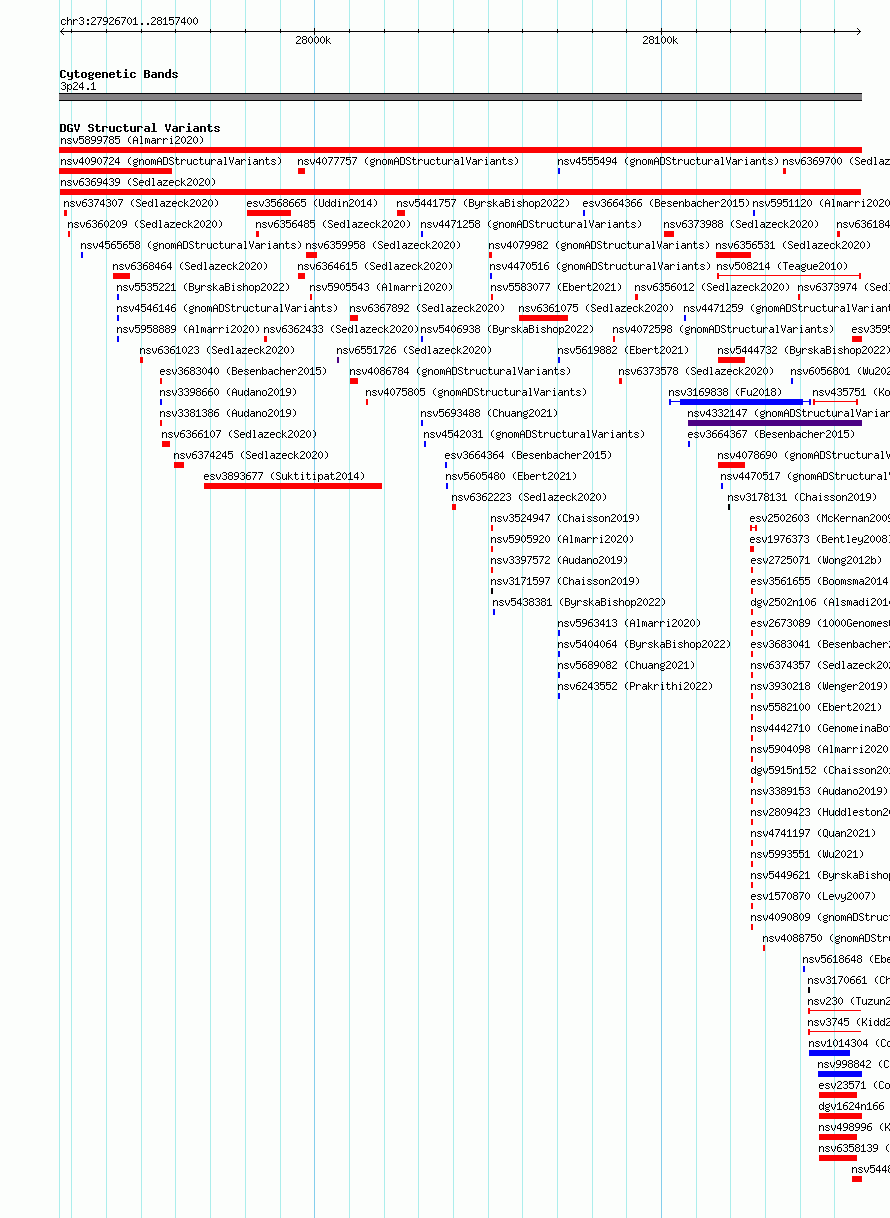Click the esv3568665 (Uddin2014) label
This screenshot has height=1218, width=890.
coord(312,203)
